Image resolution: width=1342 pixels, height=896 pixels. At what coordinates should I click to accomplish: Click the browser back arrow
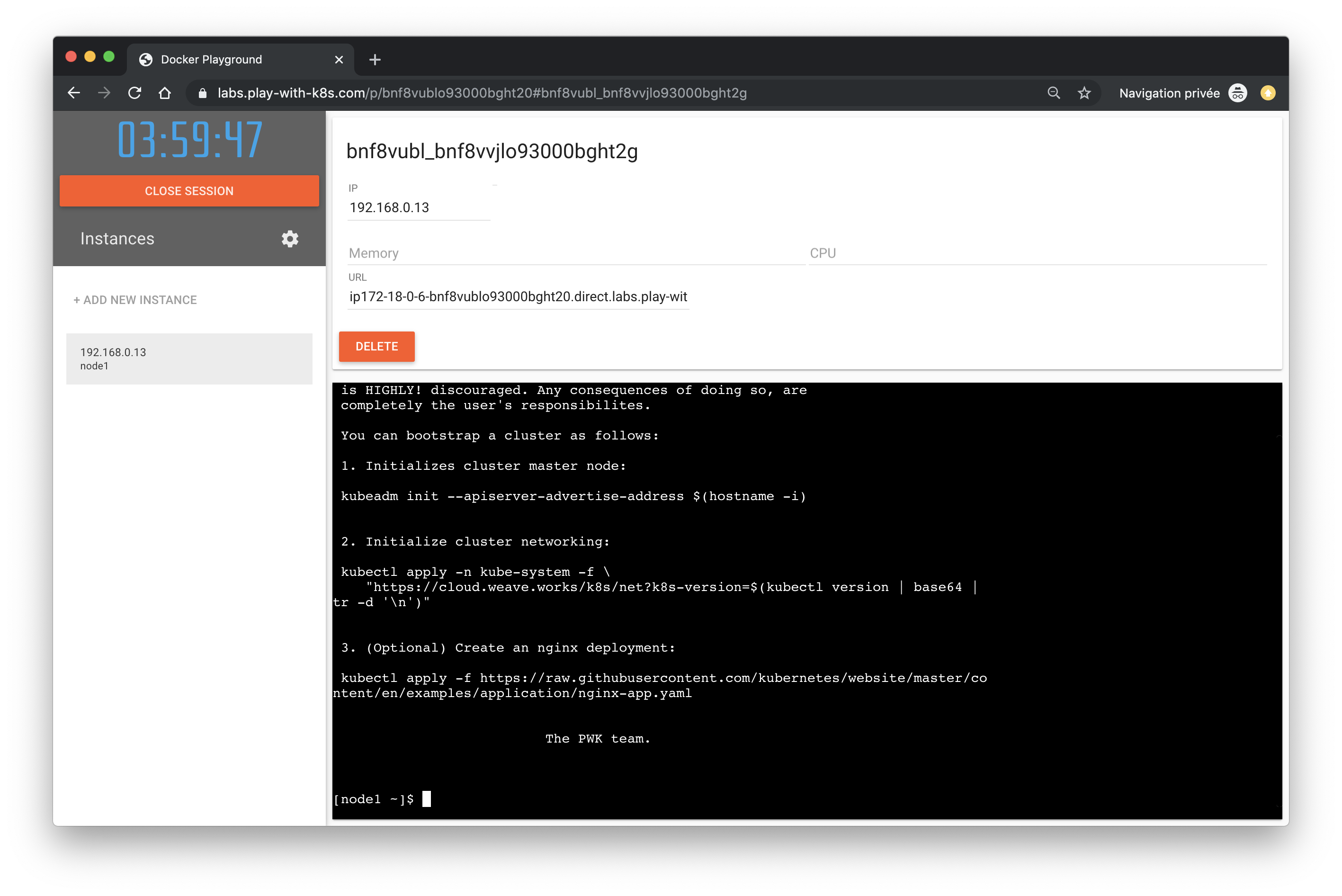[x=74, y=93]
